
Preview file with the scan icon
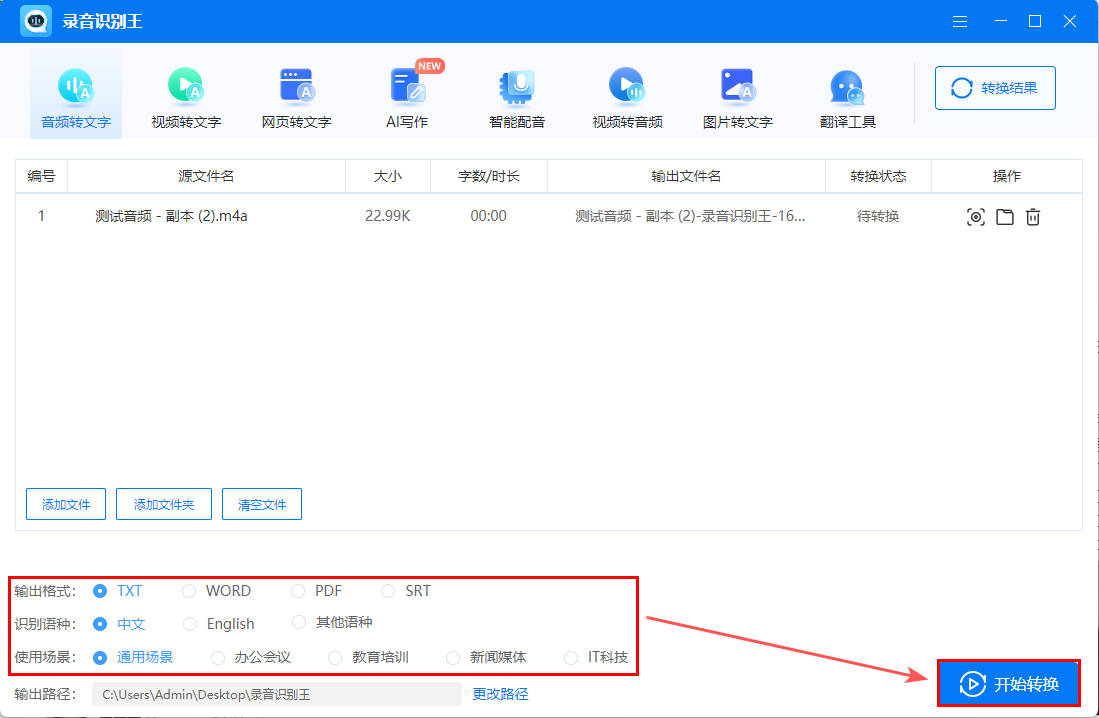tap(976, 216)
